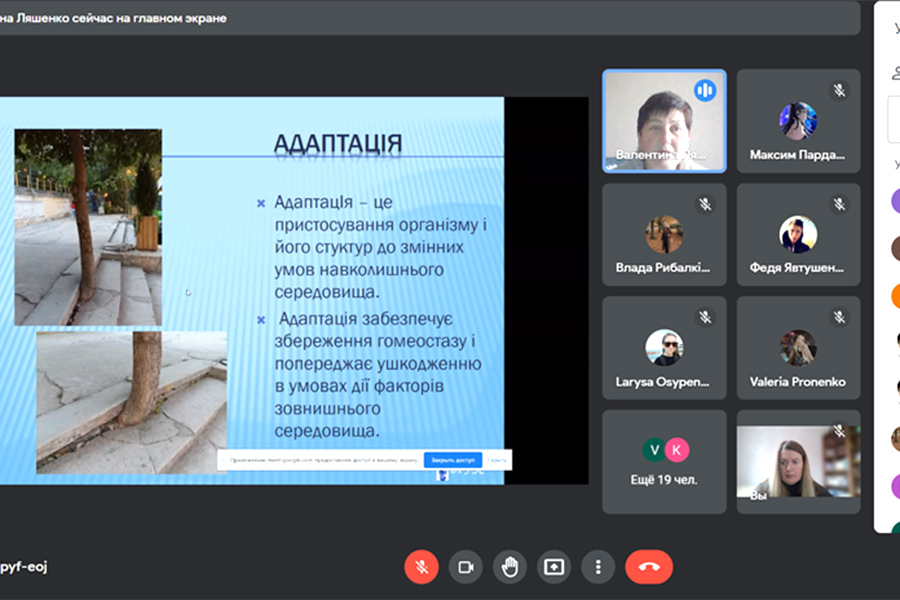
Task: Click the audio indicator on Валентина's tile
Action: (x=706, y=90)
